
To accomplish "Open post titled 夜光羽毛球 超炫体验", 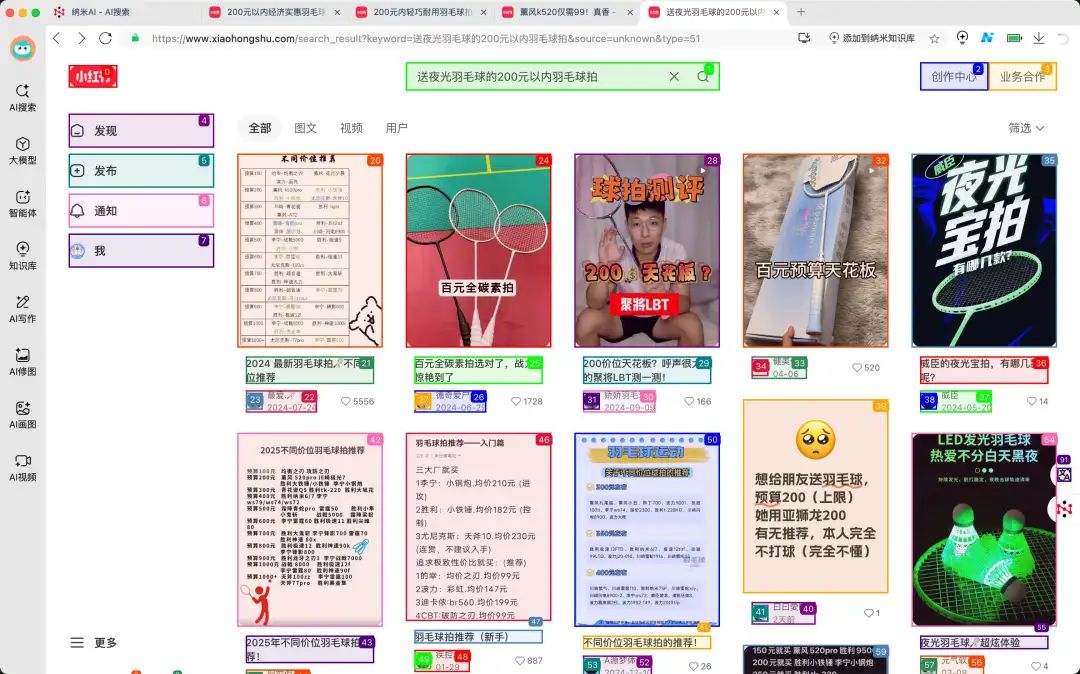I will coord(984,642).
